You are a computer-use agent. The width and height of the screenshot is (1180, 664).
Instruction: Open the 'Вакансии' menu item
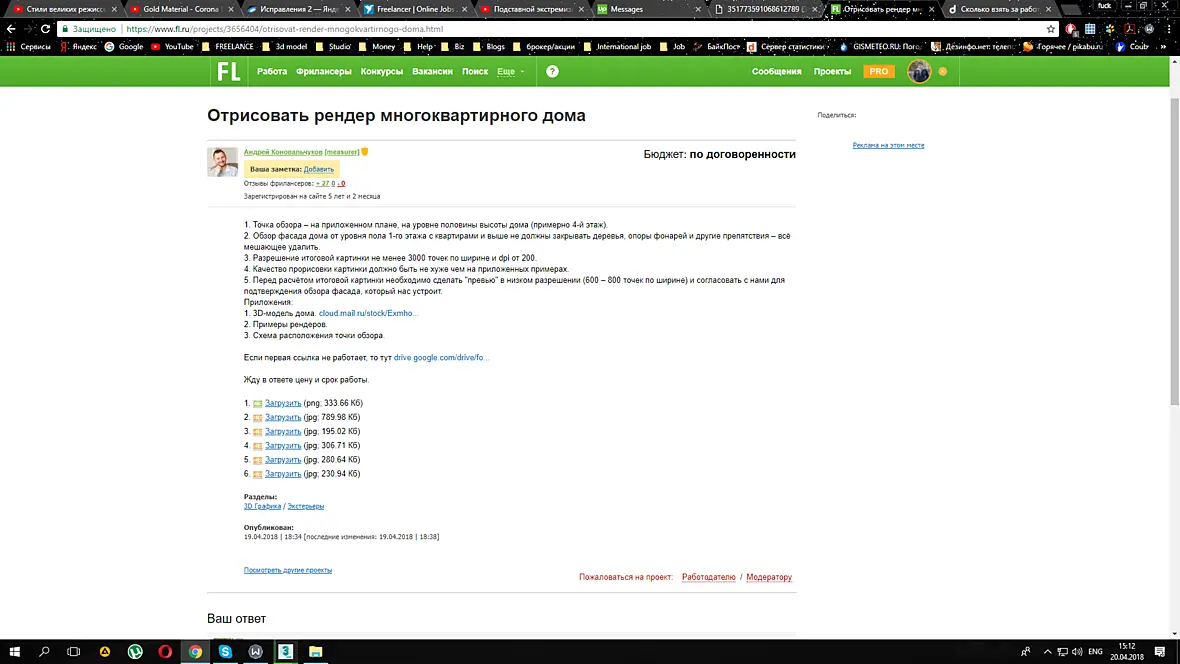coord(432,72)
